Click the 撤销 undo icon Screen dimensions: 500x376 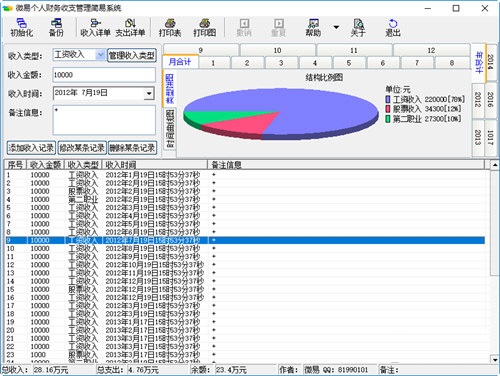(244, 27)
